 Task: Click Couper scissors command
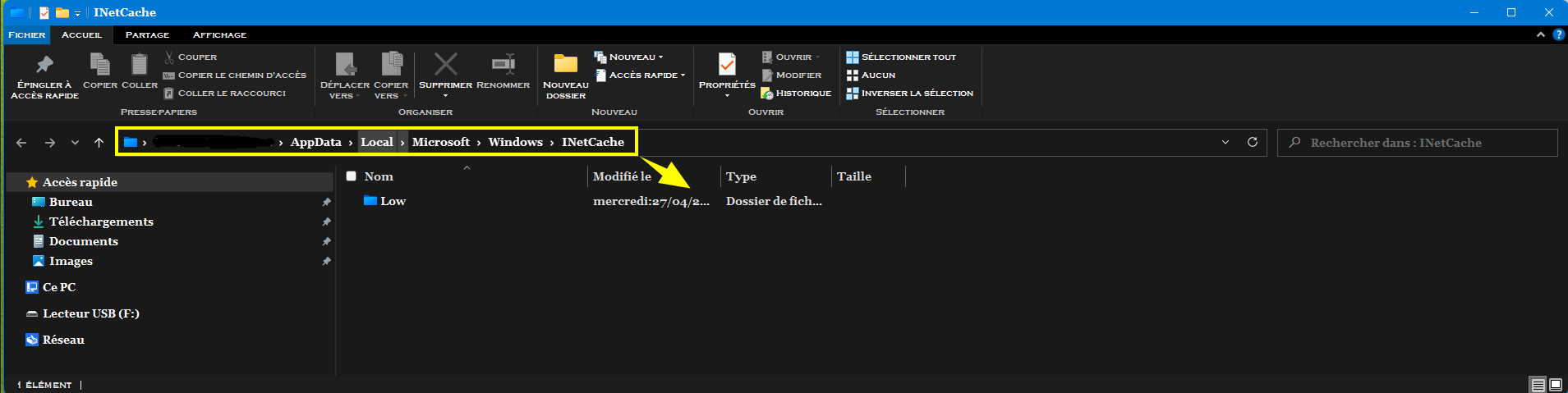[191, 57]
